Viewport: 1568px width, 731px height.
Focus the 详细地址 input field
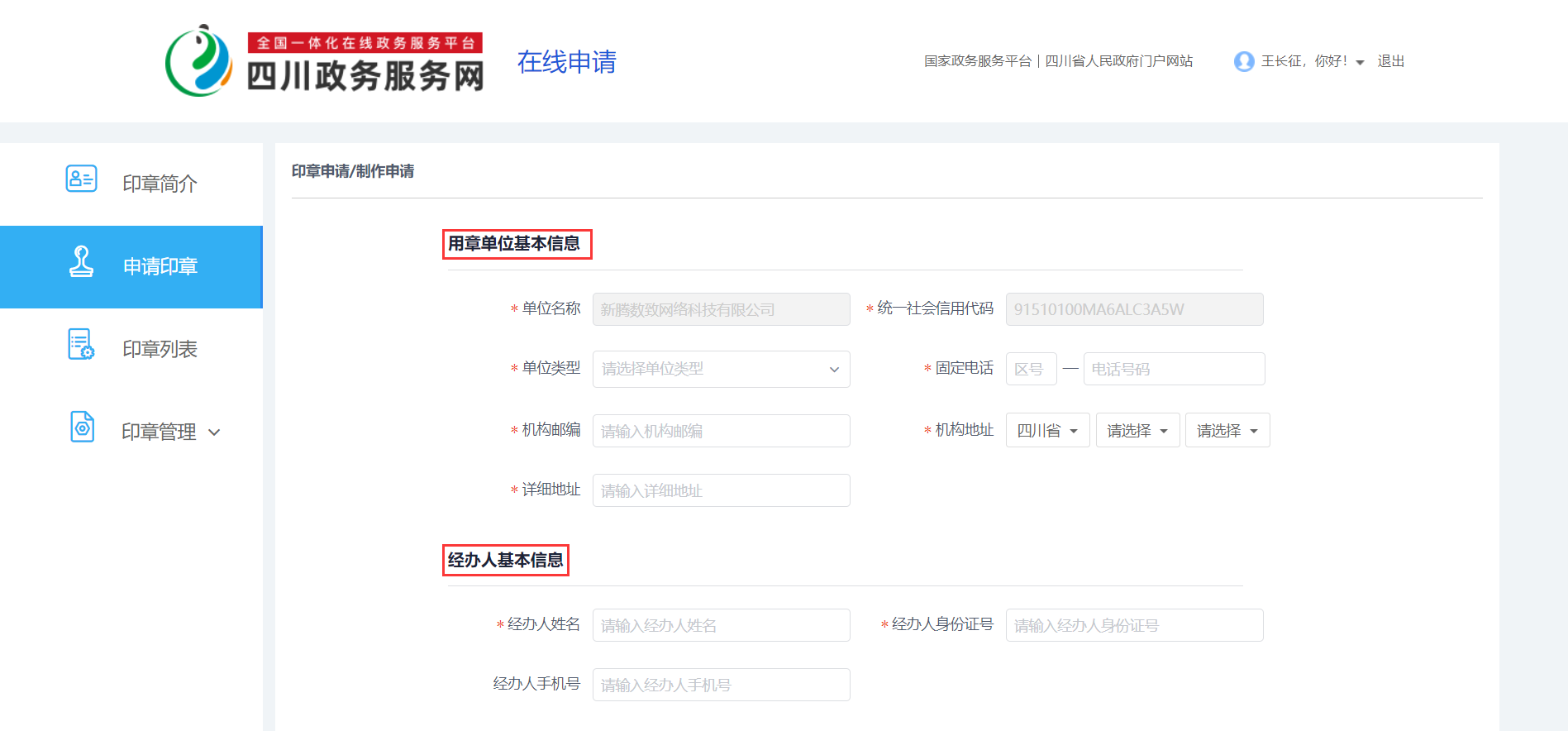coord(721,490)
